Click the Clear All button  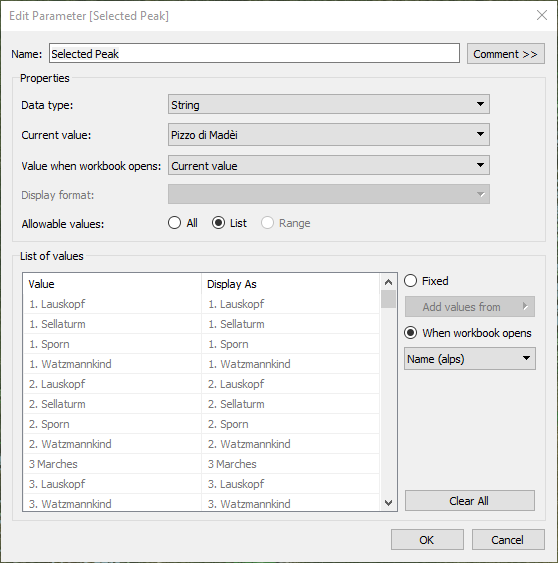470,501
